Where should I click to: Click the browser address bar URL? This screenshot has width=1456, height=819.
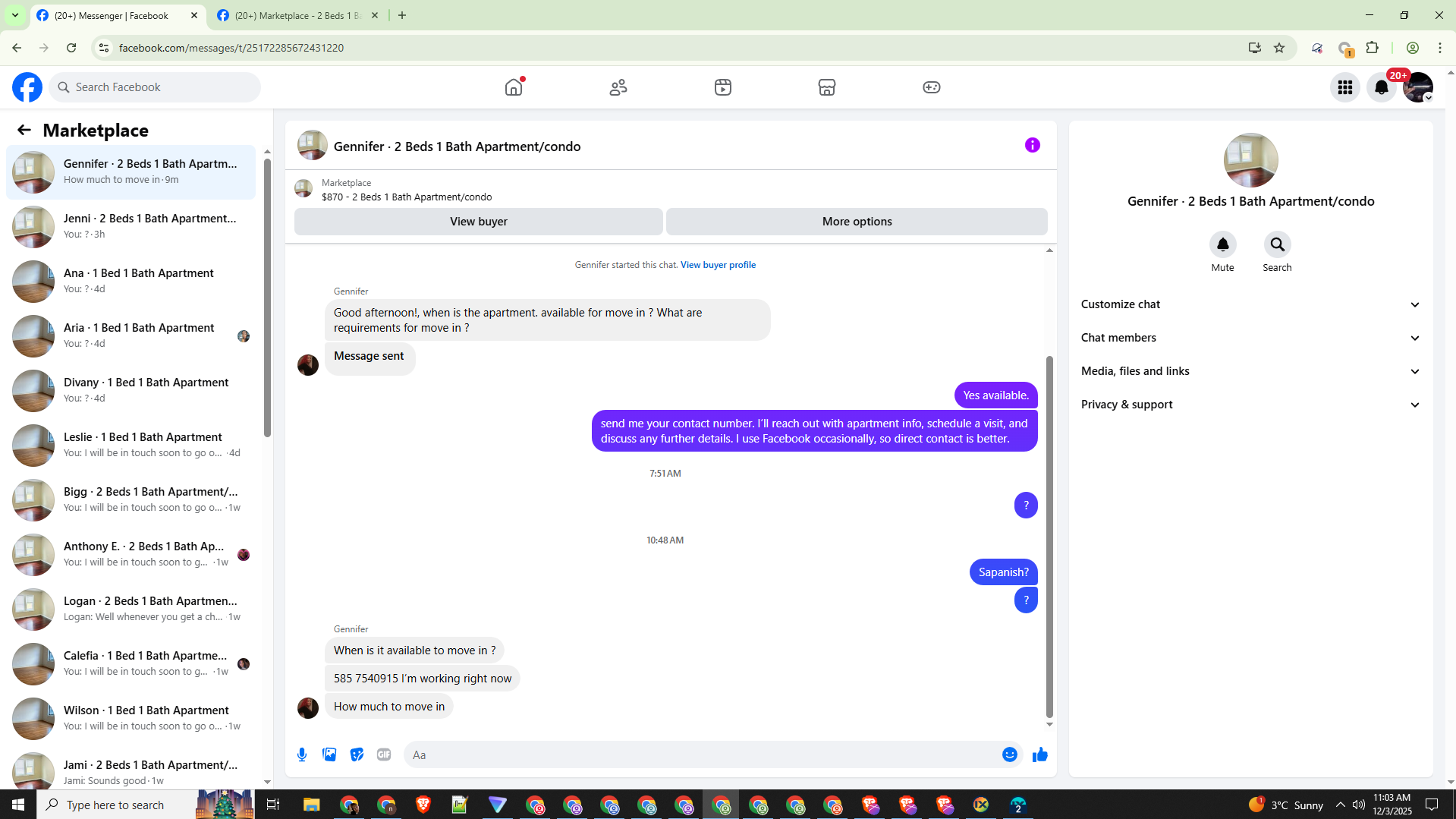[231, 48]
